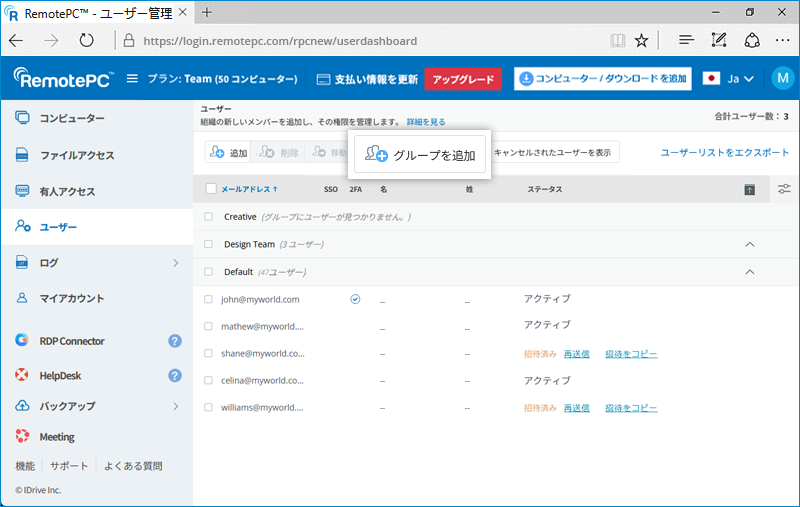The height and width of the screenshot is (507, 800).
Task: Check the Creative group checkbox
Action: click(x=208, y=217)
